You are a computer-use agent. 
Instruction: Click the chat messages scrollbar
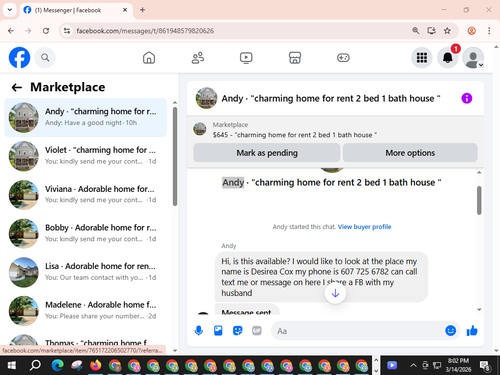[479, 200]
